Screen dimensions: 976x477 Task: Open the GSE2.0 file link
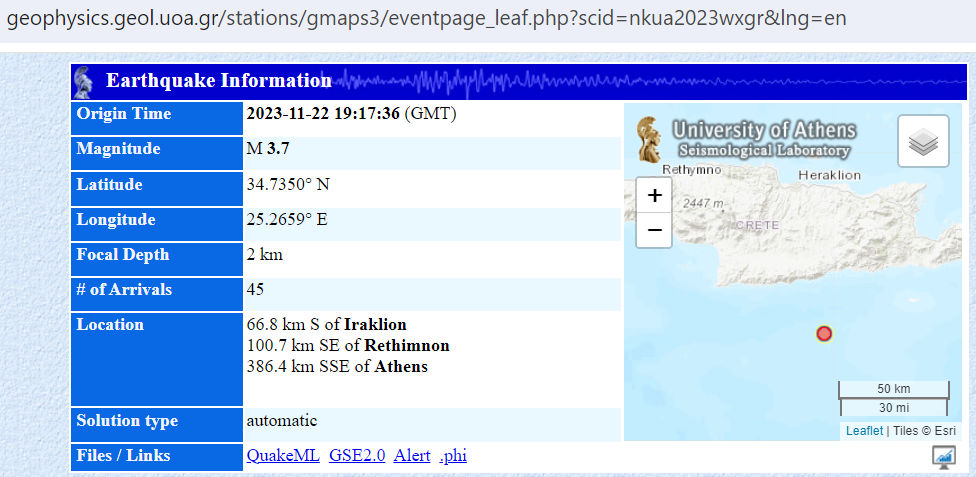pos(357,456)
